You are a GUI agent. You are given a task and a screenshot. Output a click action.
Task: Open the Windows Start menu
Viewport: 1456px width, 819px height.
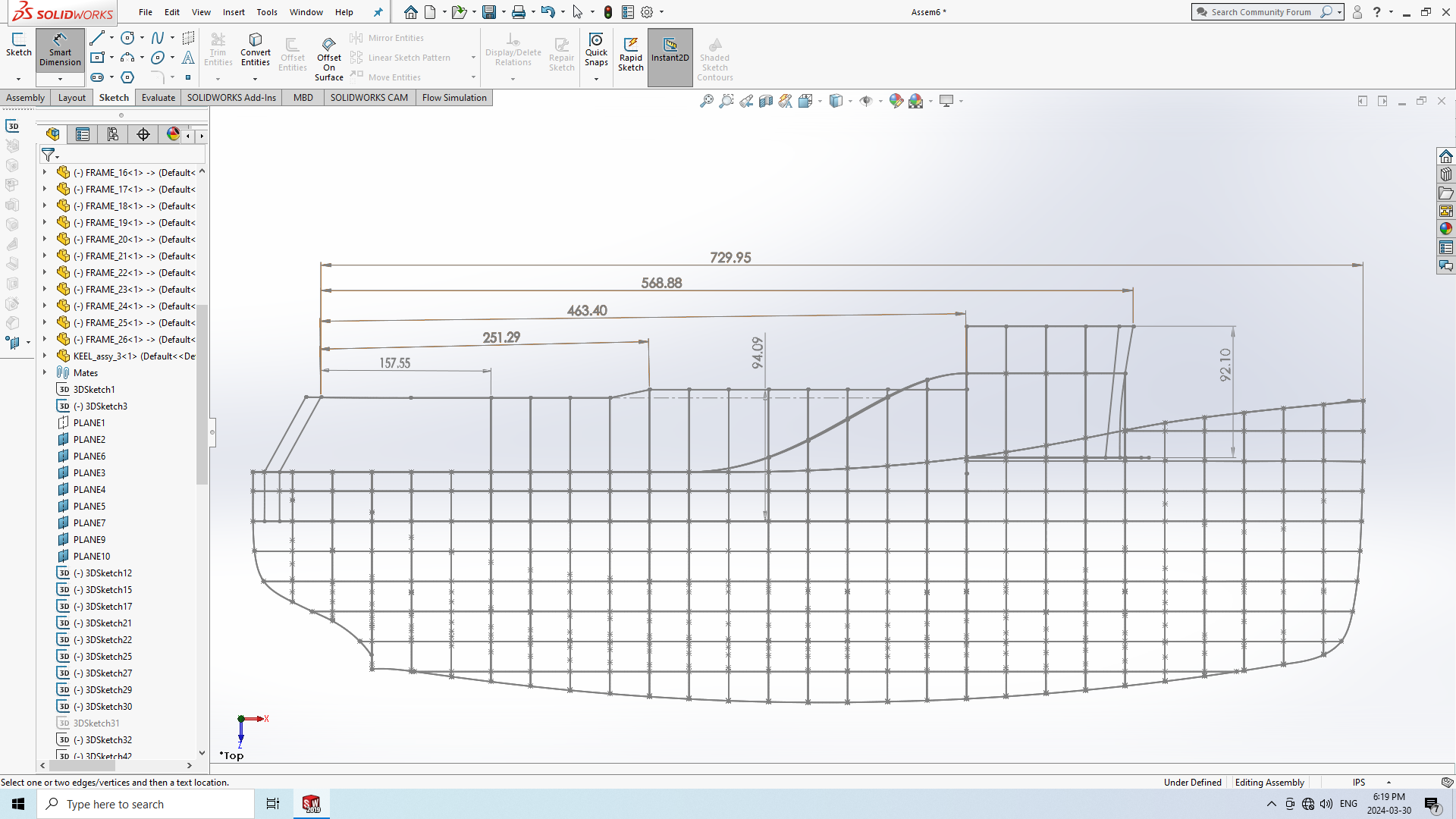click(x=18, y=804)
